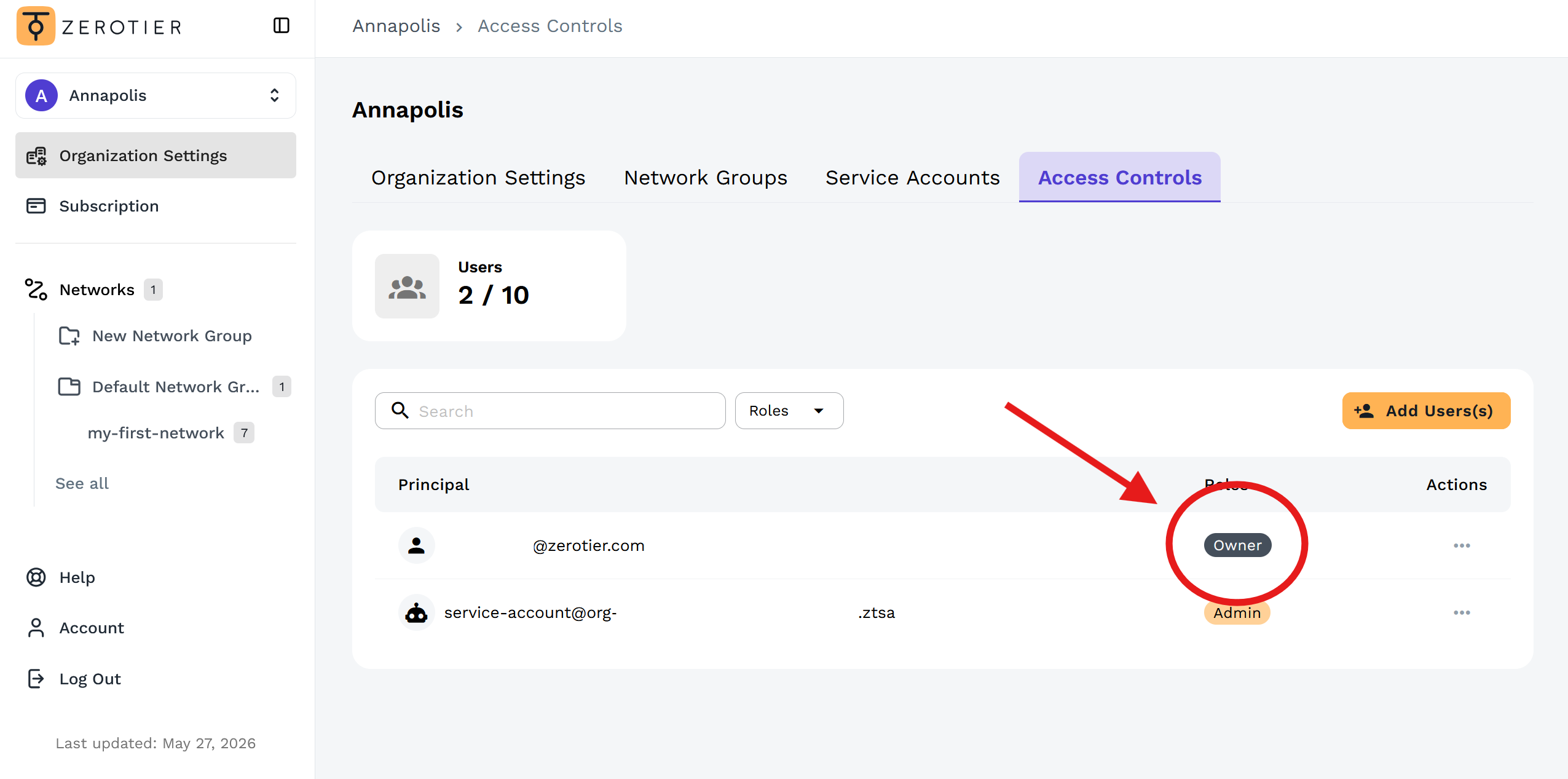This screenshot has height=779, width=1568.
Task: Open the Annapolis organization switcher
Action: pos(156,95)
